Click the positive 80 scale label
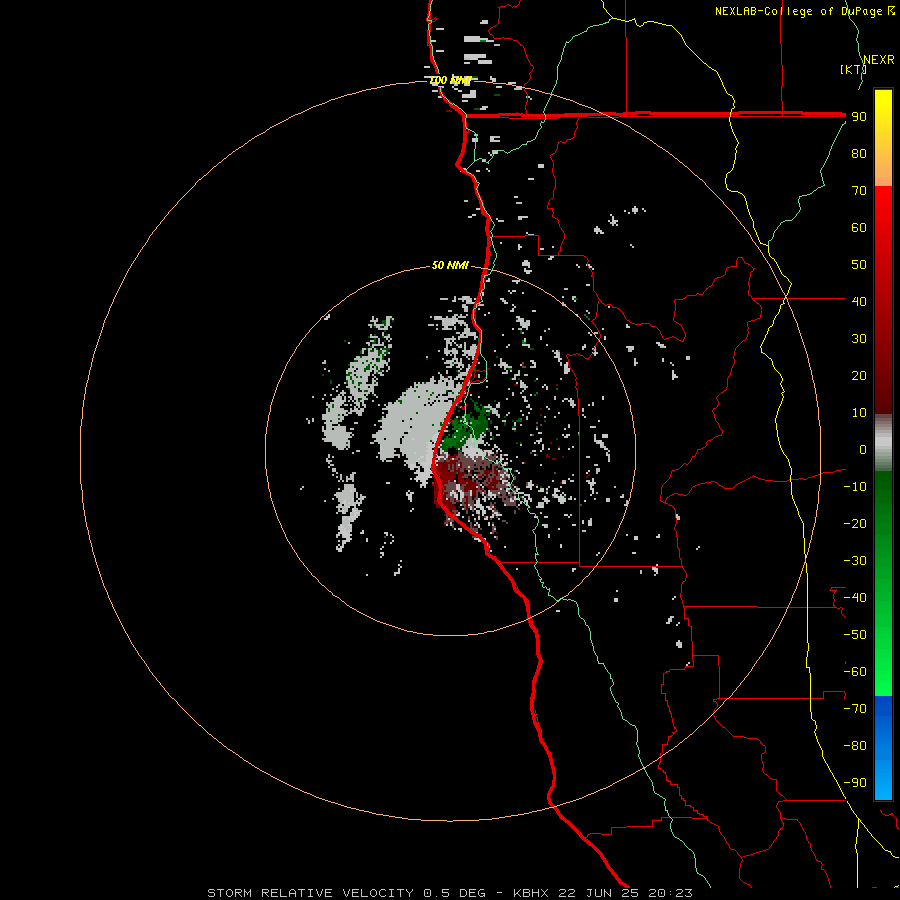This screenshot has width=900, height=900. (859, 153)
